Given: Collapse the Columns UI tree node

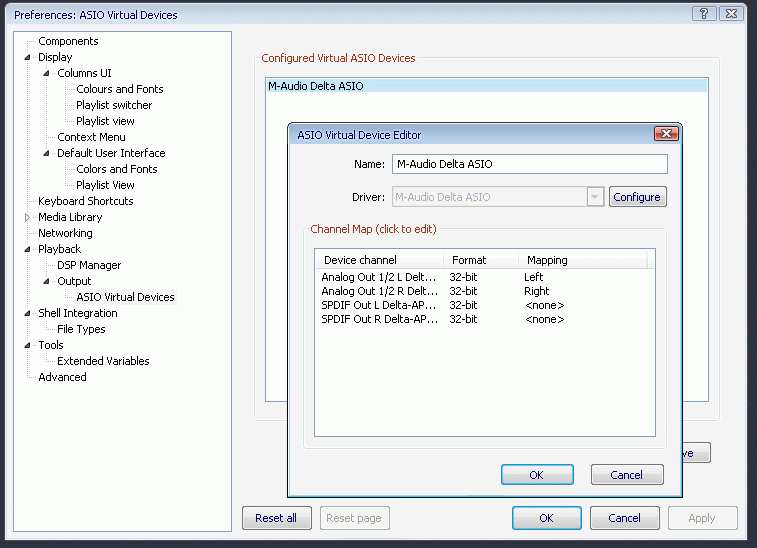Looking at the screenshot, I should (x=46, y=73).
